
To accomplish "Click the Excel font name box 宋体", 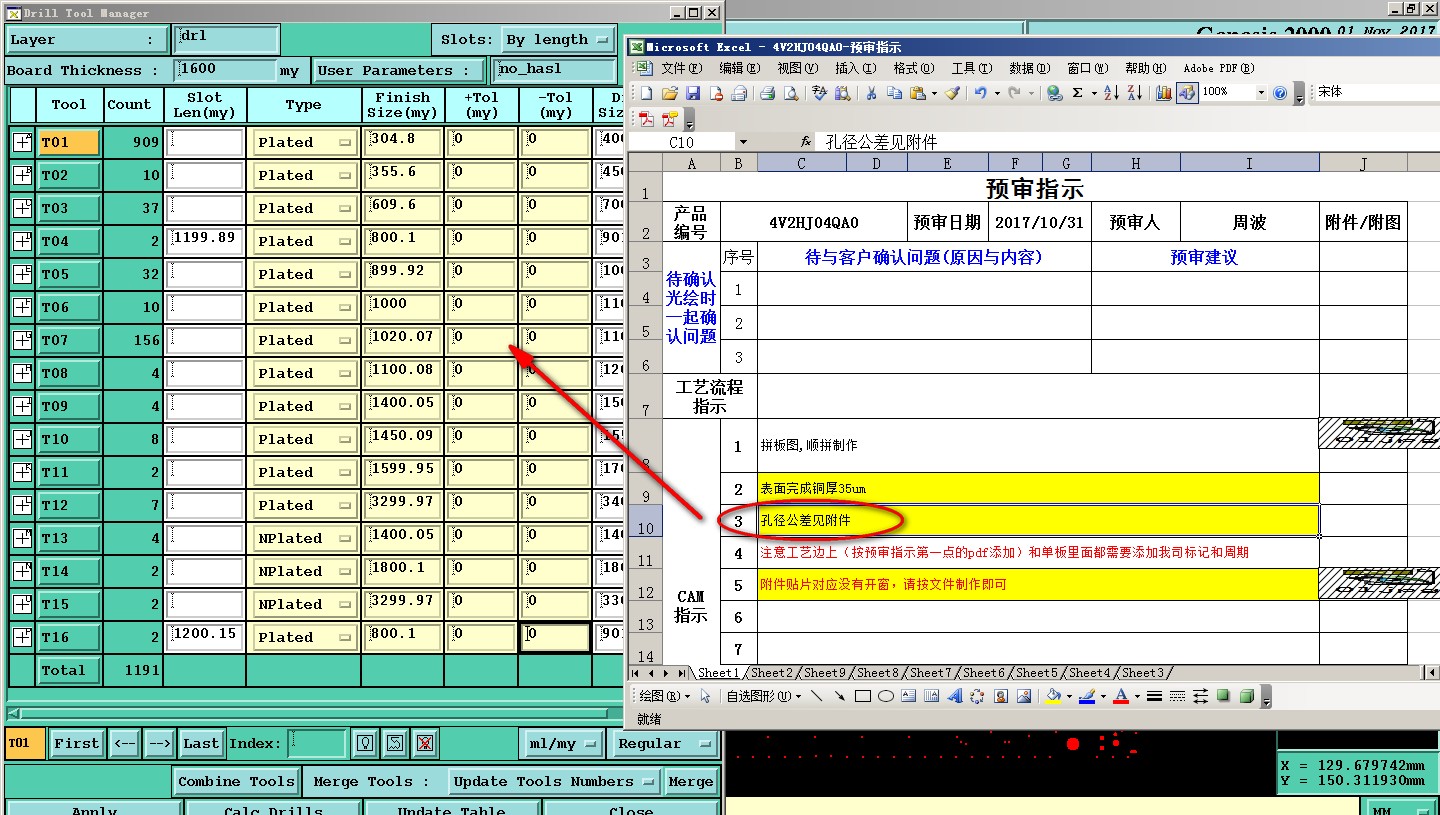I will pos(1376,92).
